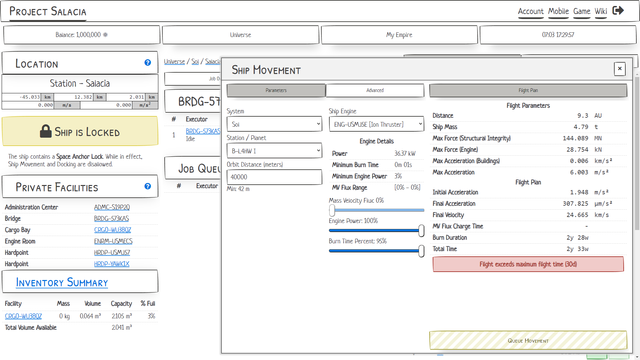Open the Mobile link
Image resolution: width=640 pixels, height=360 pixels.
point(558,11)
